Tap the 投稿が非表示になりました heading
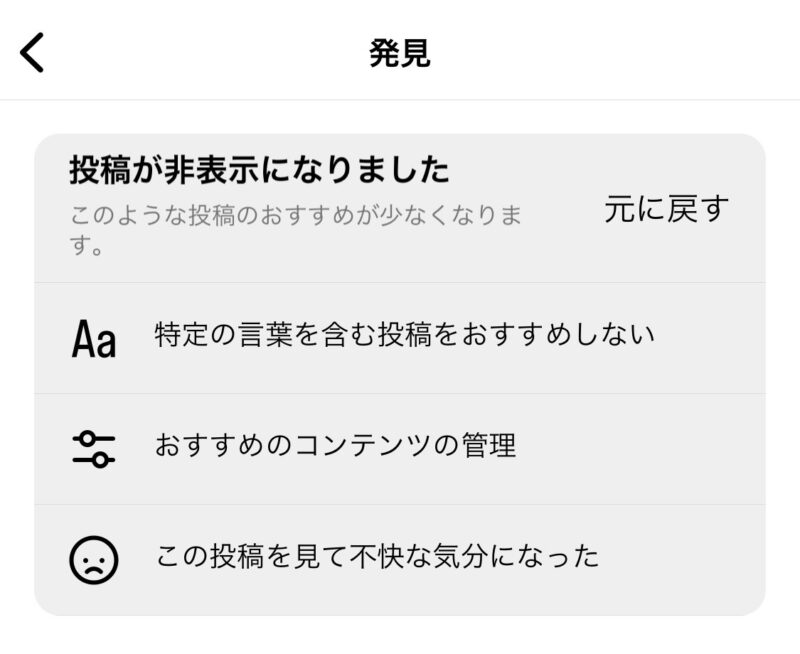This screenshot has height=654, width=800. pos(259,169)
